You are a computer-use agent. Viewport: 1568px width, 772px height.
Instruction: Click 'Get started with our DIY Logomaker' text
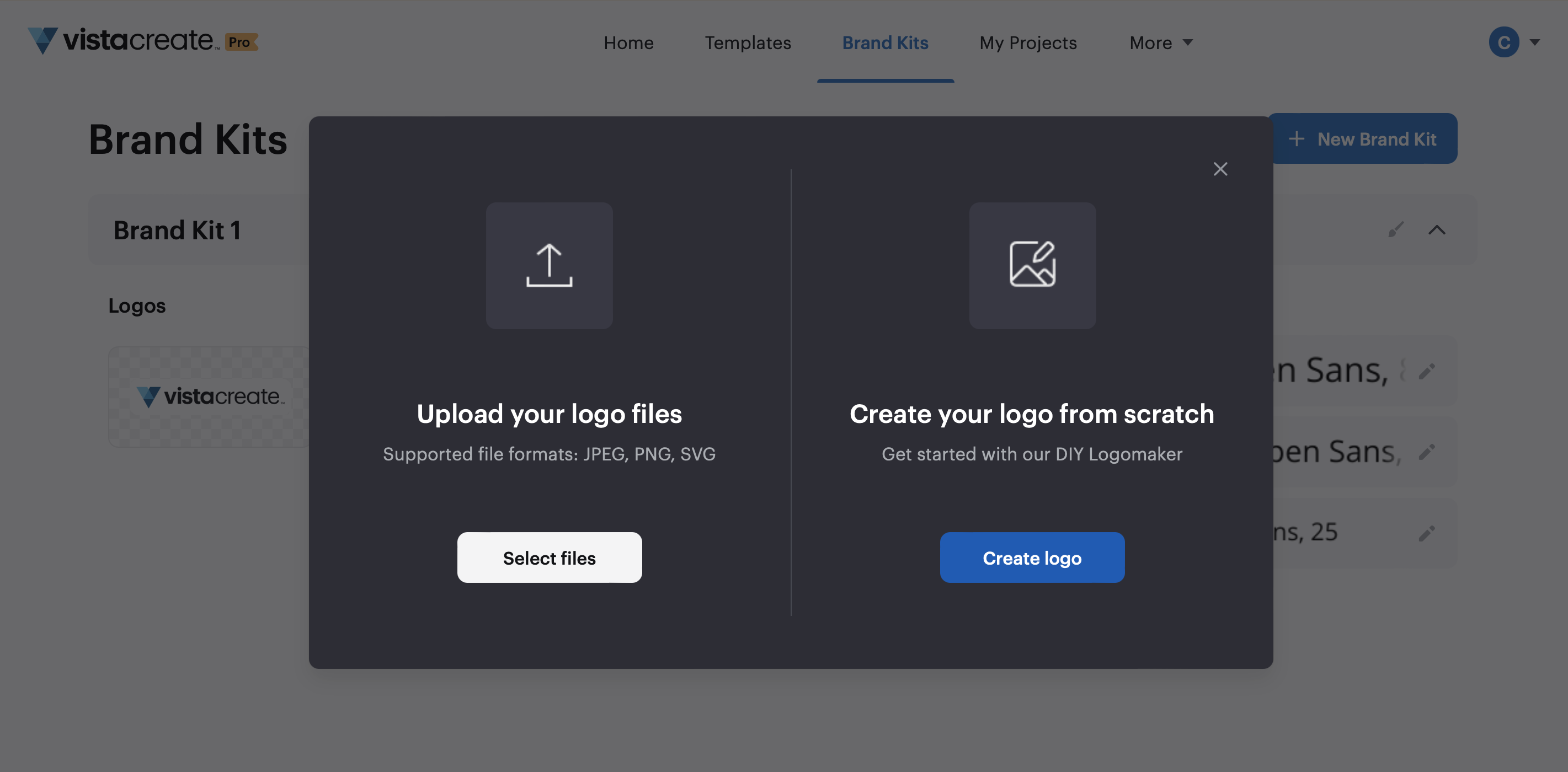pos(1032,454)
